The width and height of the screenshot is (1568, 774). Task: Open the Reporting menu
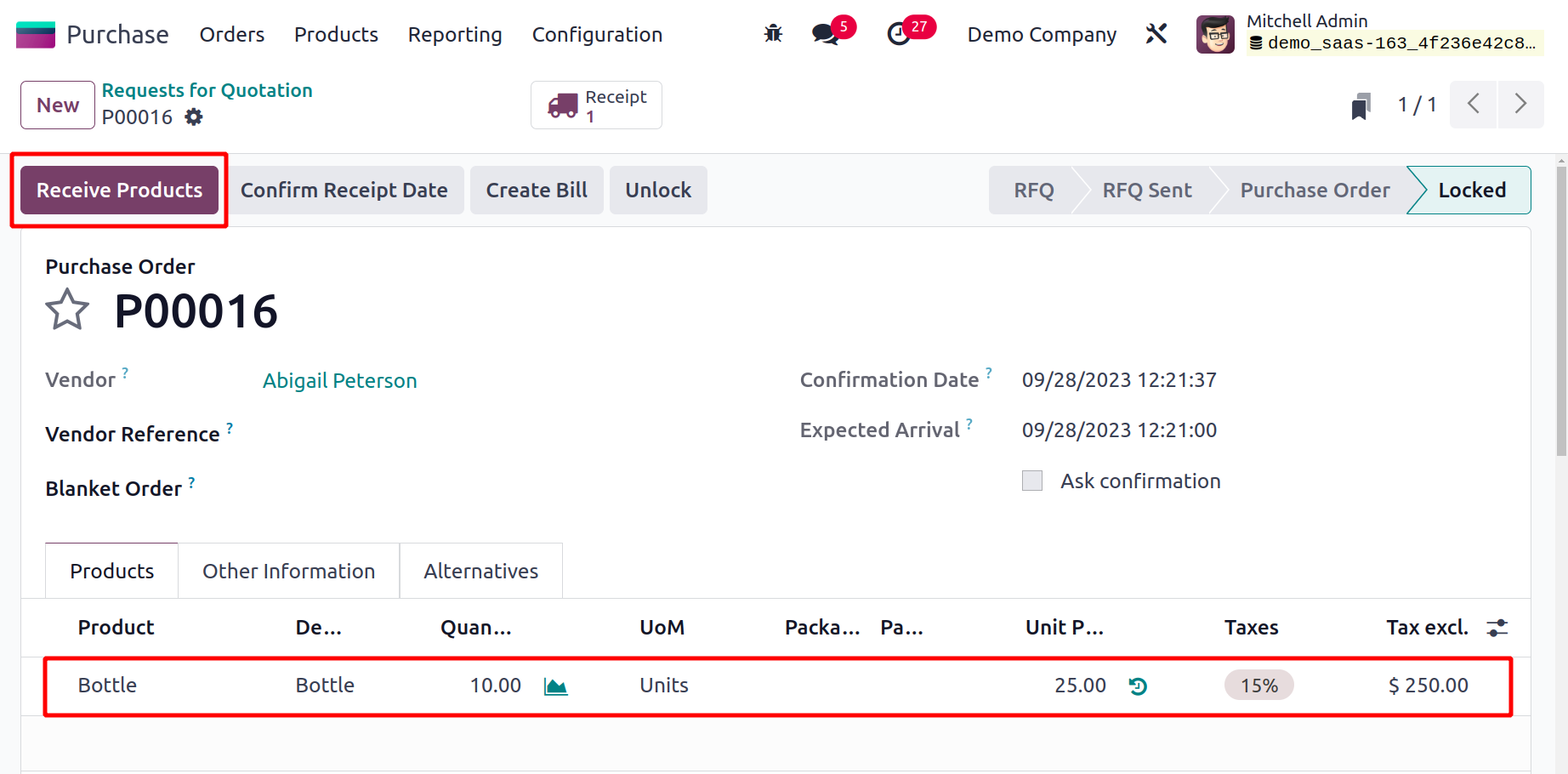(x=455, y=35)
